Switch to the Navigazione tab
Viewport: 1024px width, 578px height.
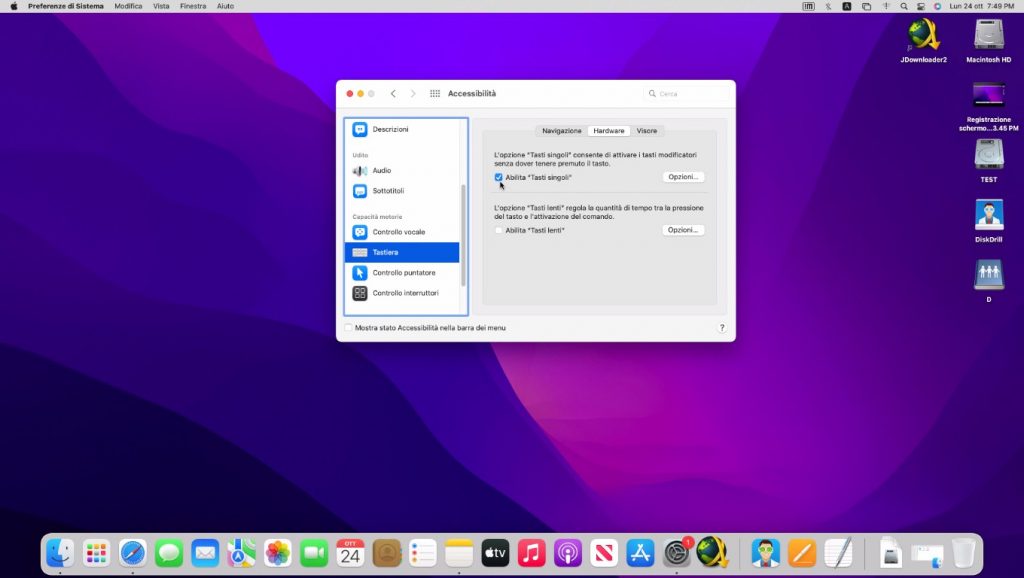(x=561, y=131)
